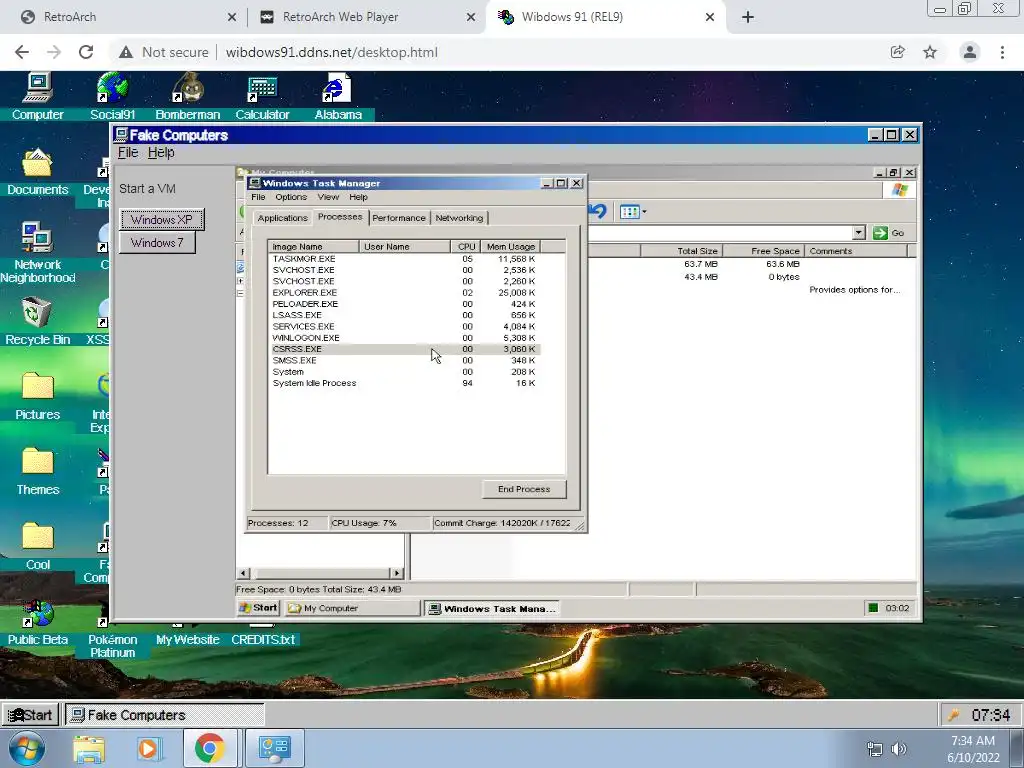
Task: Reload the page in Chrome
Action: tap(86, 52)
